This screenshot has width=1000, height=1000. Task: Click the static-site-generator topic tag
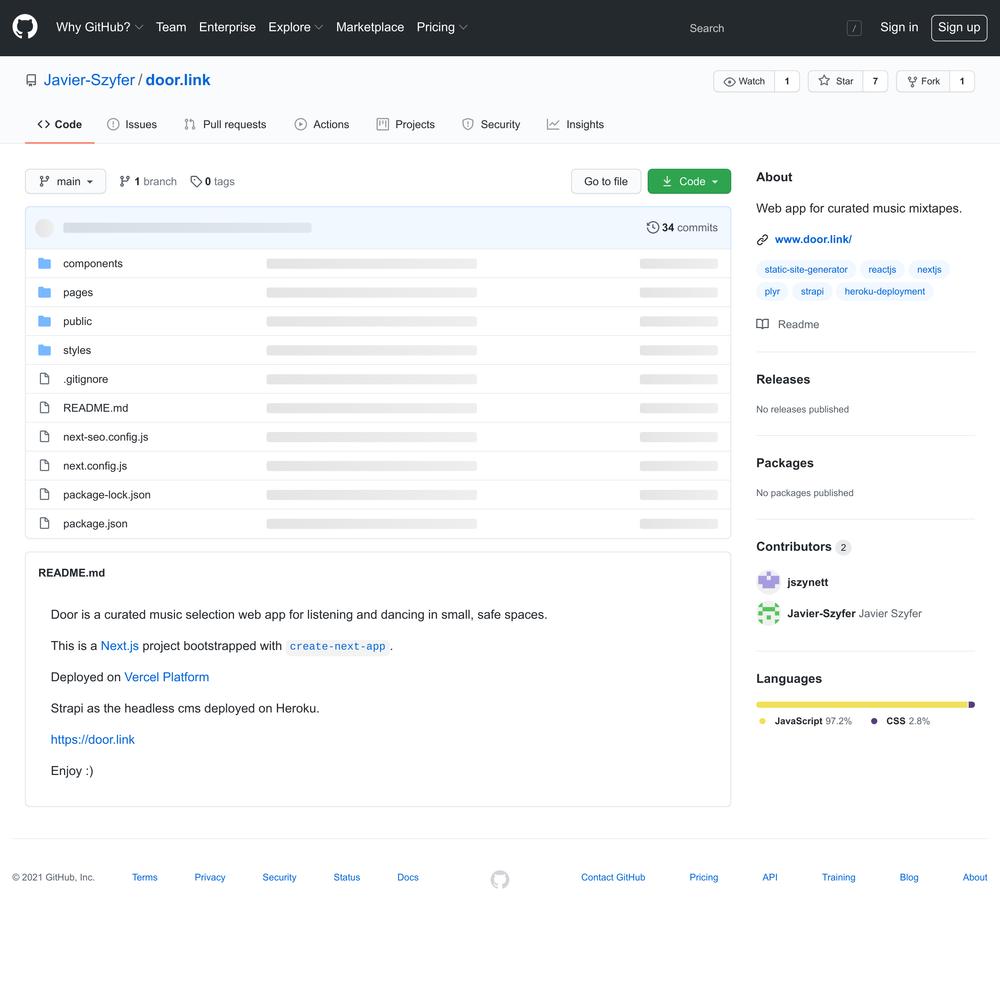pos(806,270)
